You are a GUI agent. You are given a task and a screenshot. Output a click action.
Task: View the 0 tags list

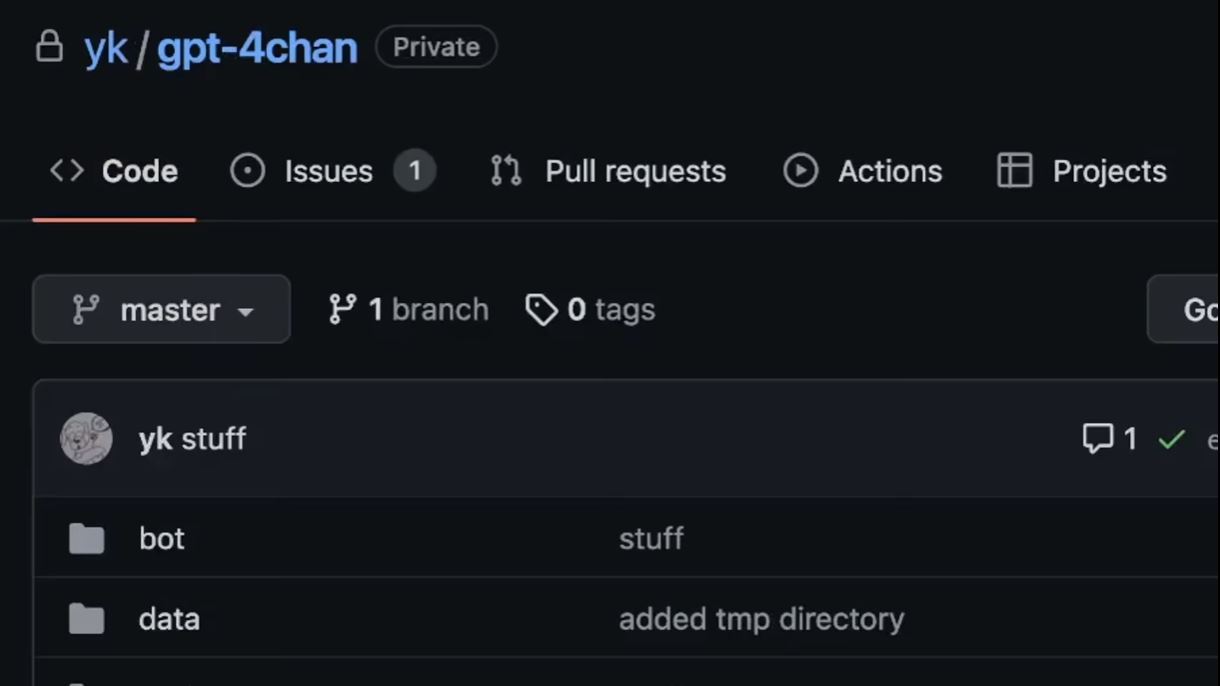click(591, 310)
